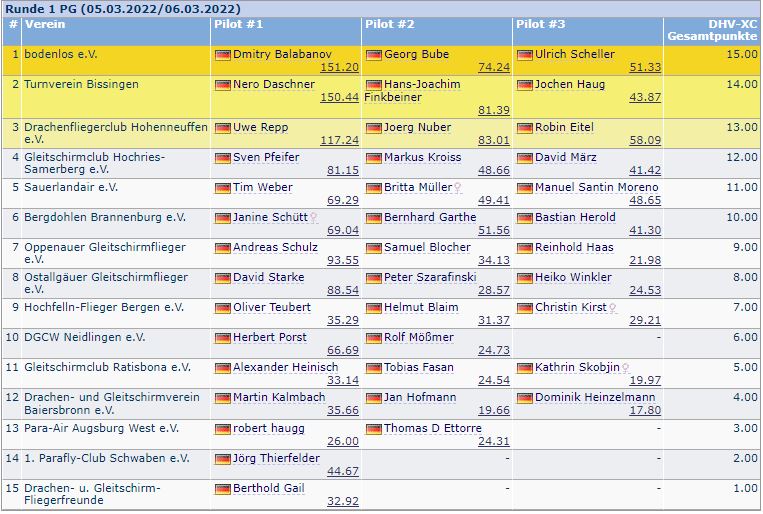Select club Bergdohlen Brannenburg e.V.
Viewport: 763px width, 514px height.
105,217
